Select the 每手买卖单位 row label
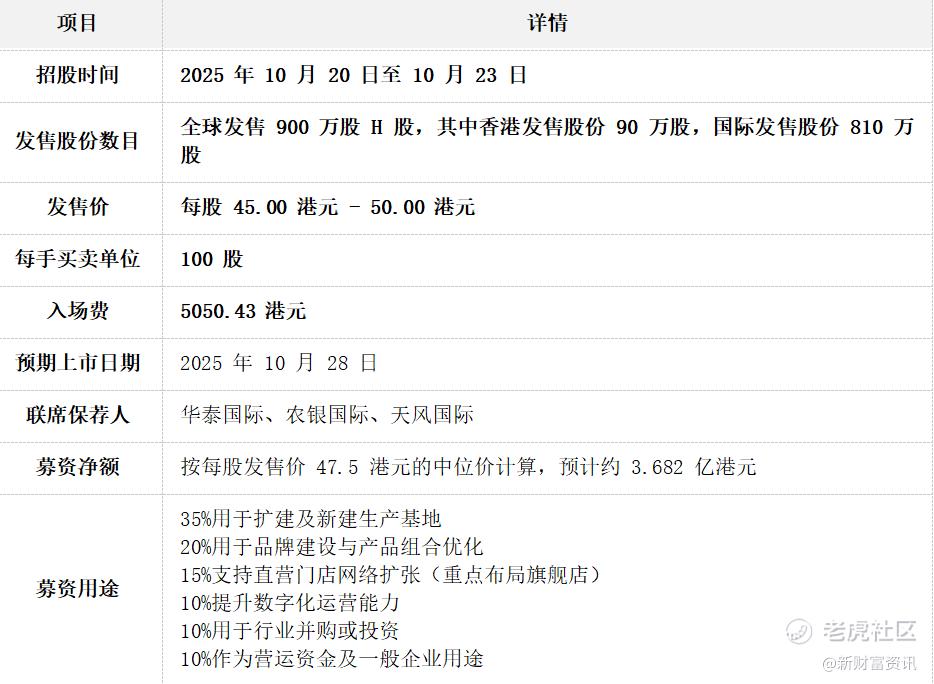Screen dimensions: 934x684 [77, 259]
